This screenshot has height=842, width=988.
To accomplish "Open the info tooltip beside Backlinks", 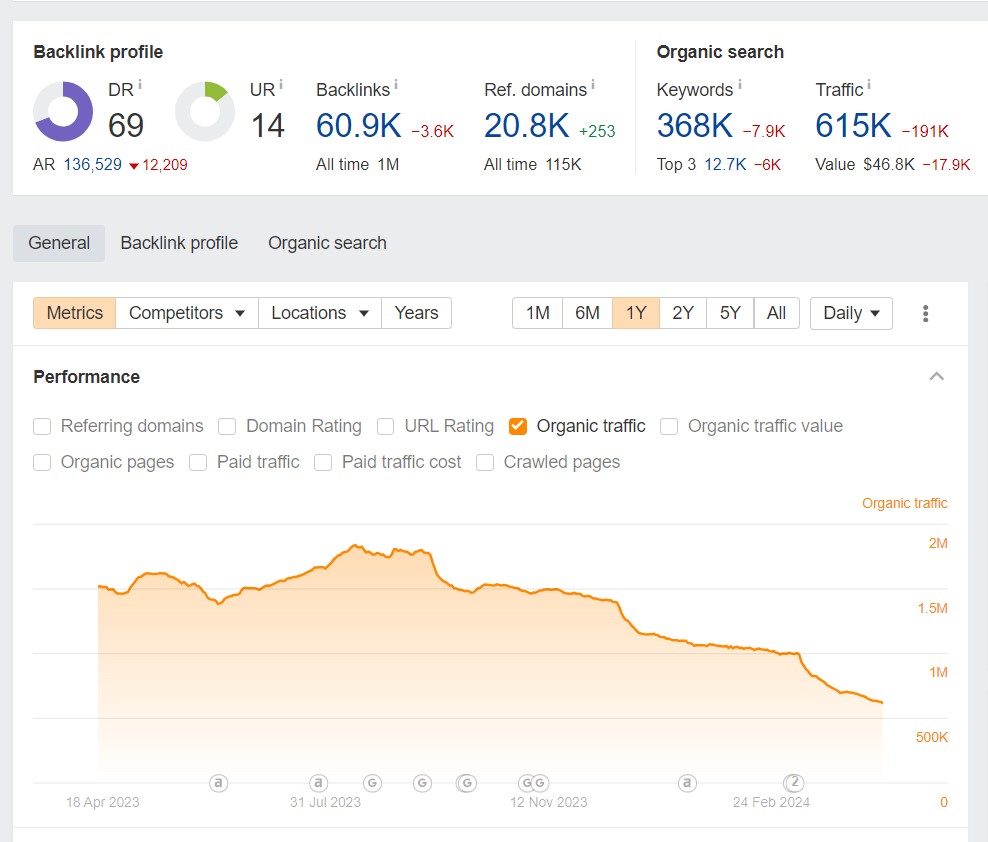I will [396, 84].
